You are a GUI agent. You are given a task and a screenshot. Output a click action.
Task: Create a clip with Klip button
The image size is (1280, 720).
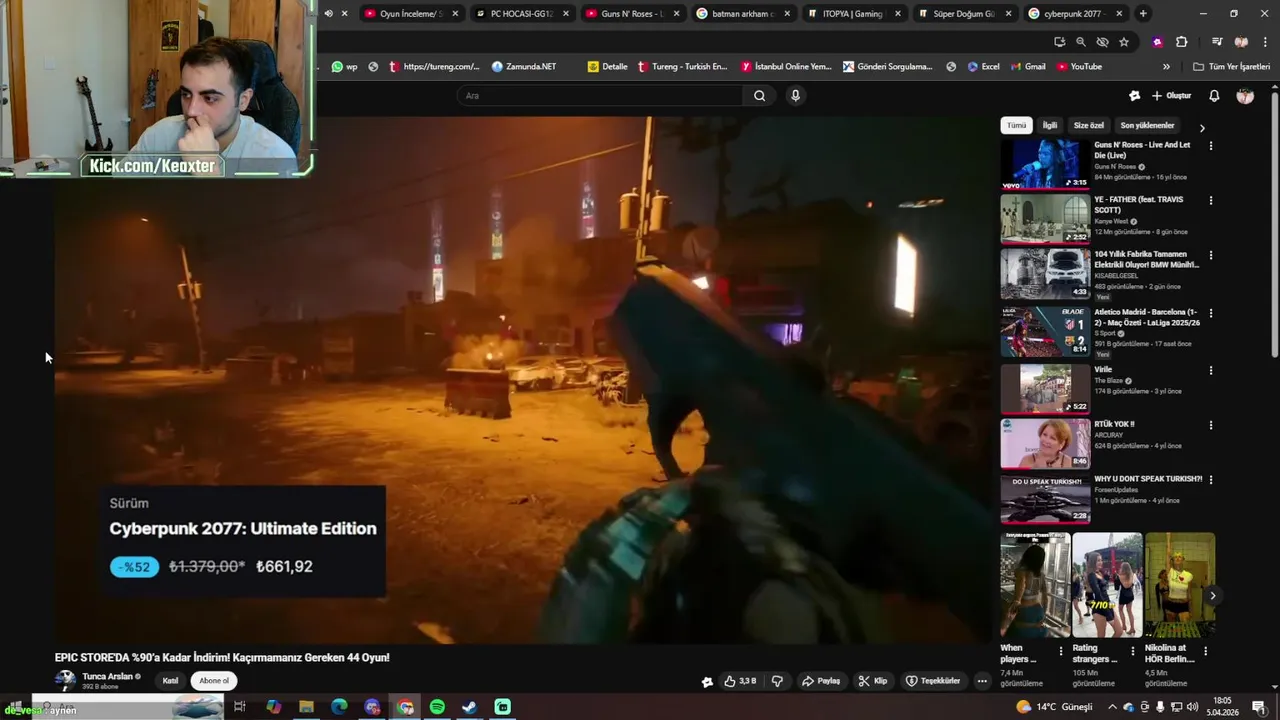(x=872, y=681)
